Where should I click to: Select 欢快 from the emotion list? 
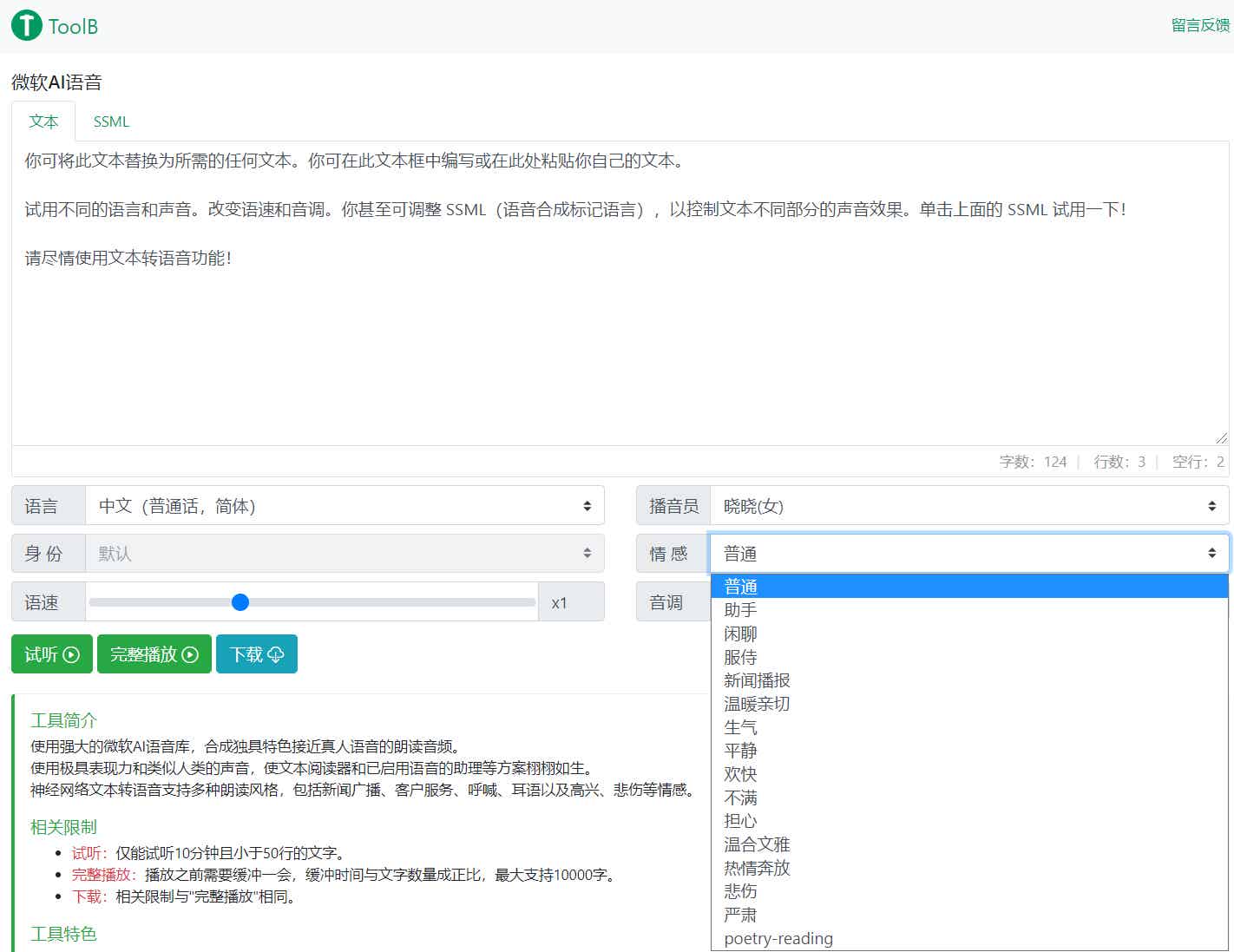click(x=740, y=774)
